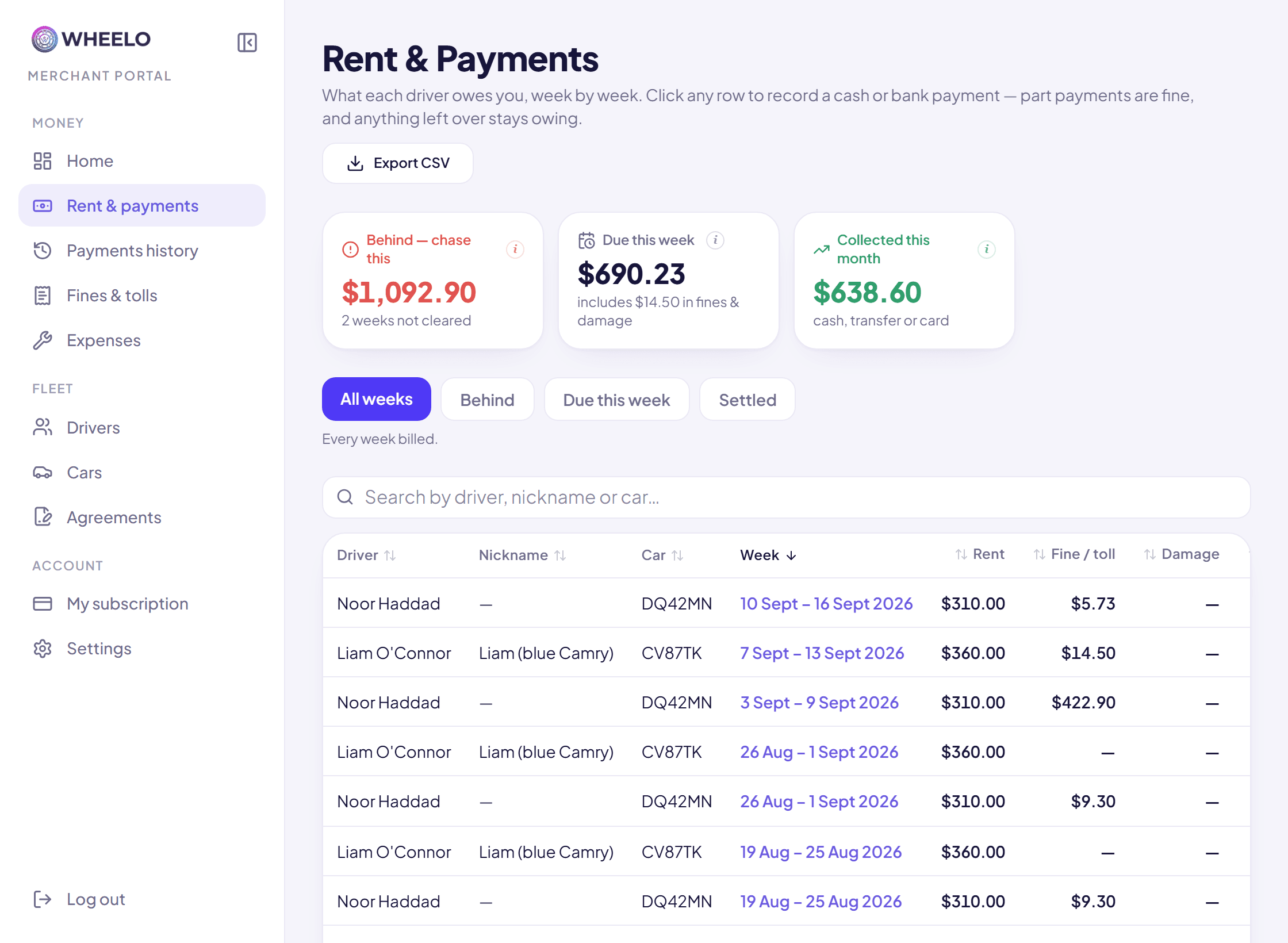This screenshot has width=1288, height=943.
Task: Click the Log out arrow icon
Action: (x=43, y=899)
